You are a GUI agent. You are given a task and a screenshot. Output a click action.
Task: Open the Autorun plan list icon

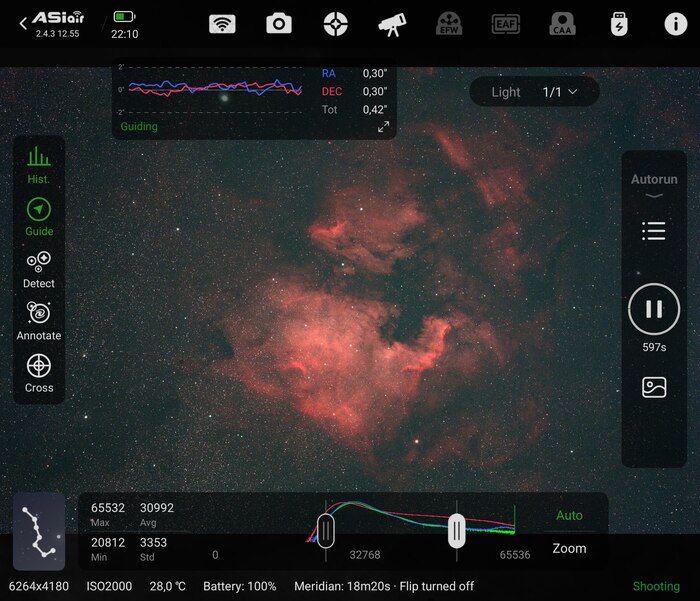[654, 231]
